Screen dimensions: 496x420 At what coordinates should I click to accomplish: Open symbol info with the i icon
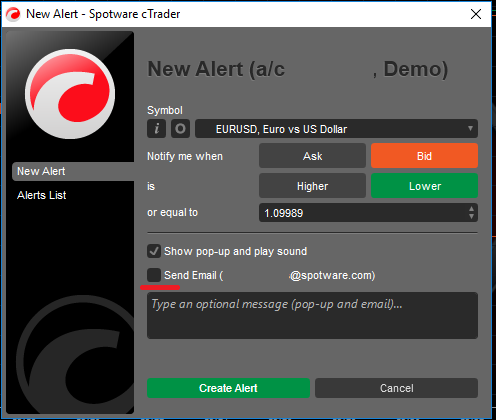(x=156, y=129)
